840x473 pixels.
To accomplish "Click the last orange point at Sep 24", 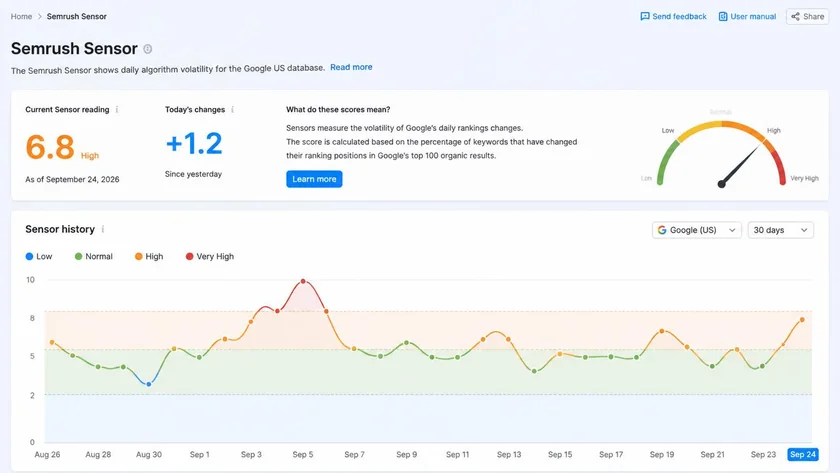I will (802, 320).
